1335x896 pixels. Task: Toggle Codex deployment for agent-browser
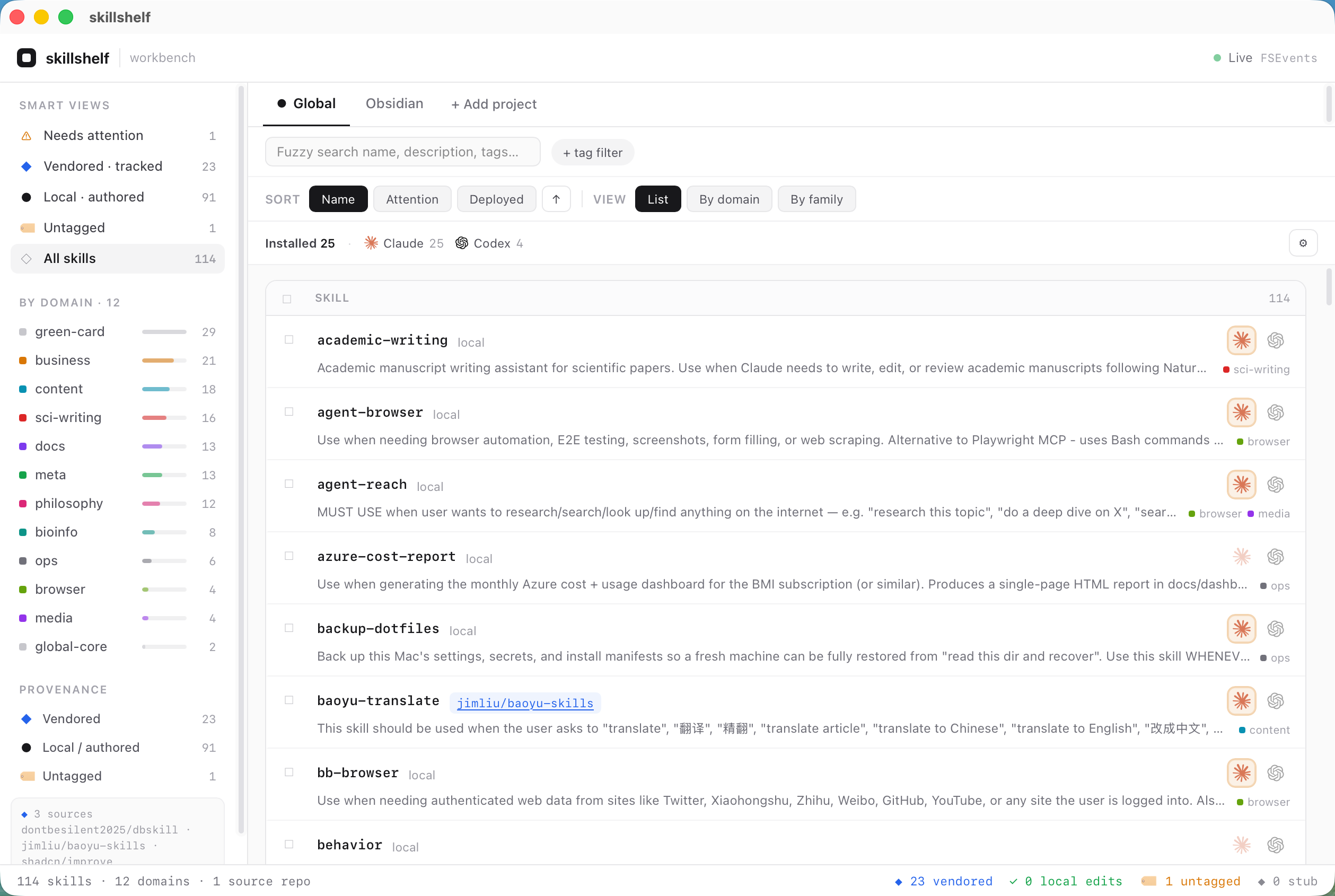[1276, 412]
